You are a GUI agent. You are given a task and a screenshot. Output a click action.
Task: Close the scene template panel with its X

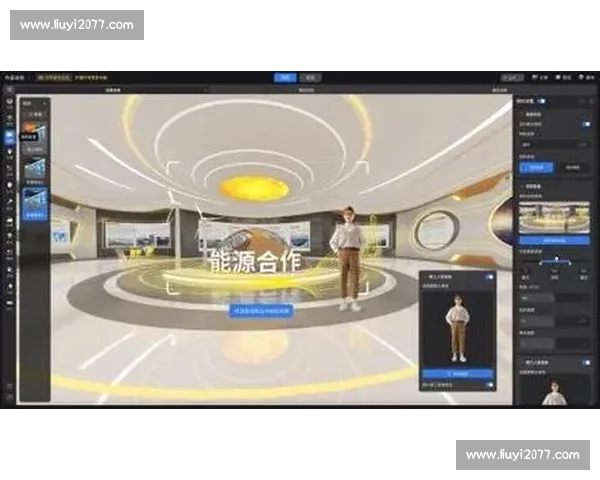(45, 103)
